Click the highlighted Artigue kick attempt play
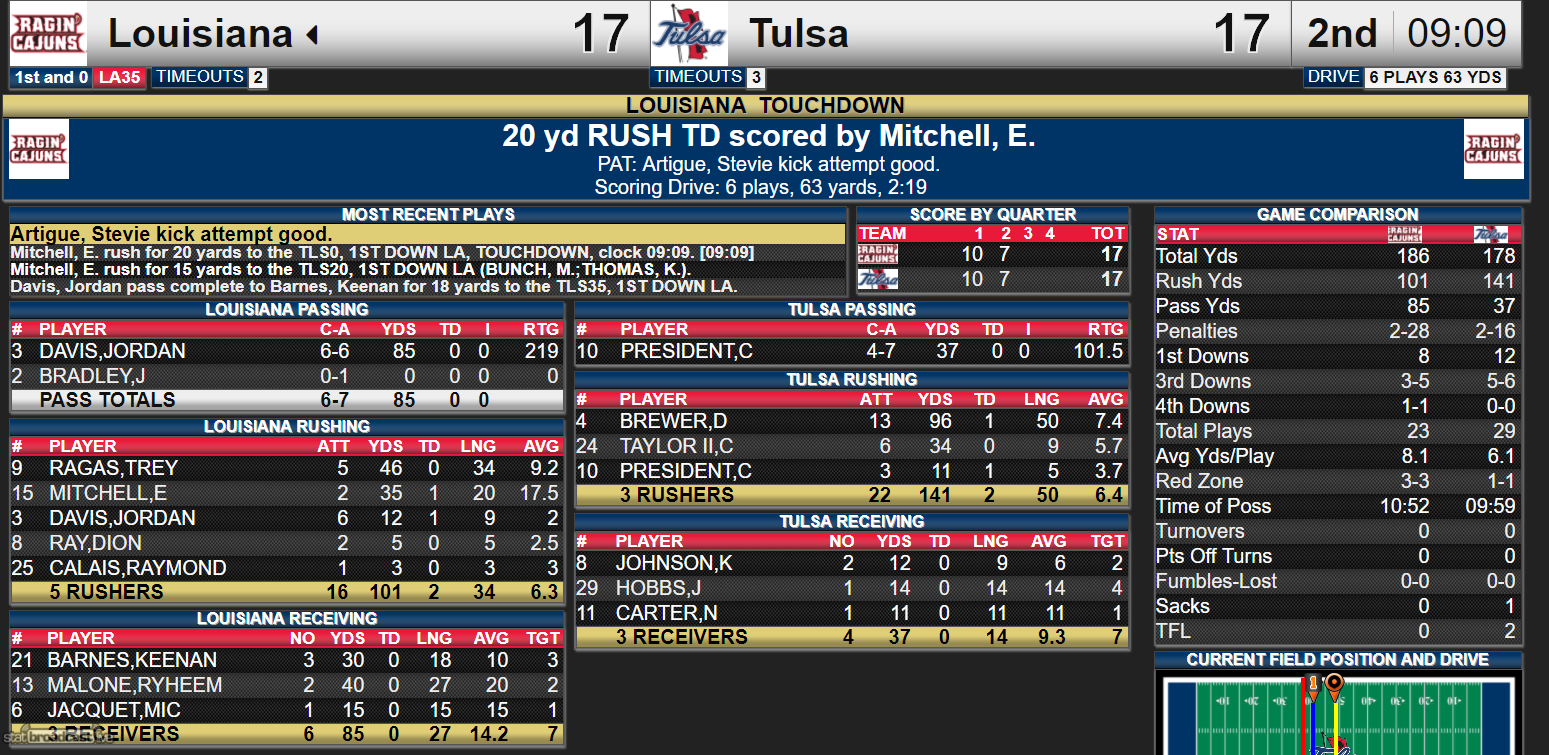The image size is (1549, 755). click(171, 234)
